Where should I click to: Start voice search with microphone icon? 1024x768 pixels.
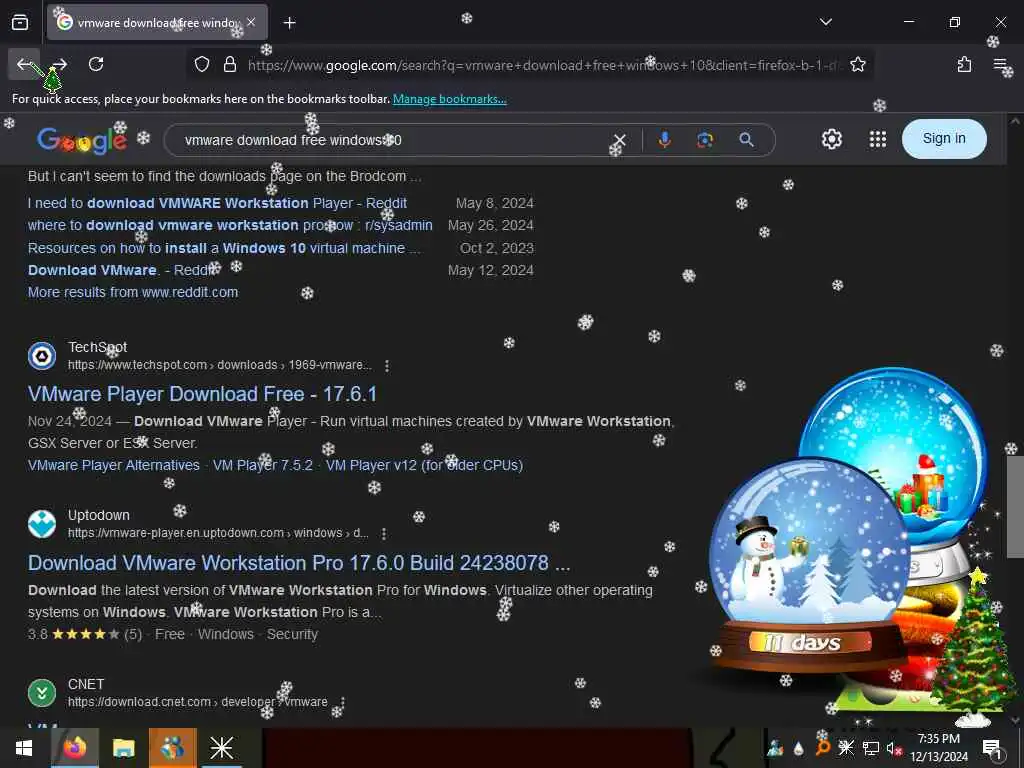(x=664, y=140)
